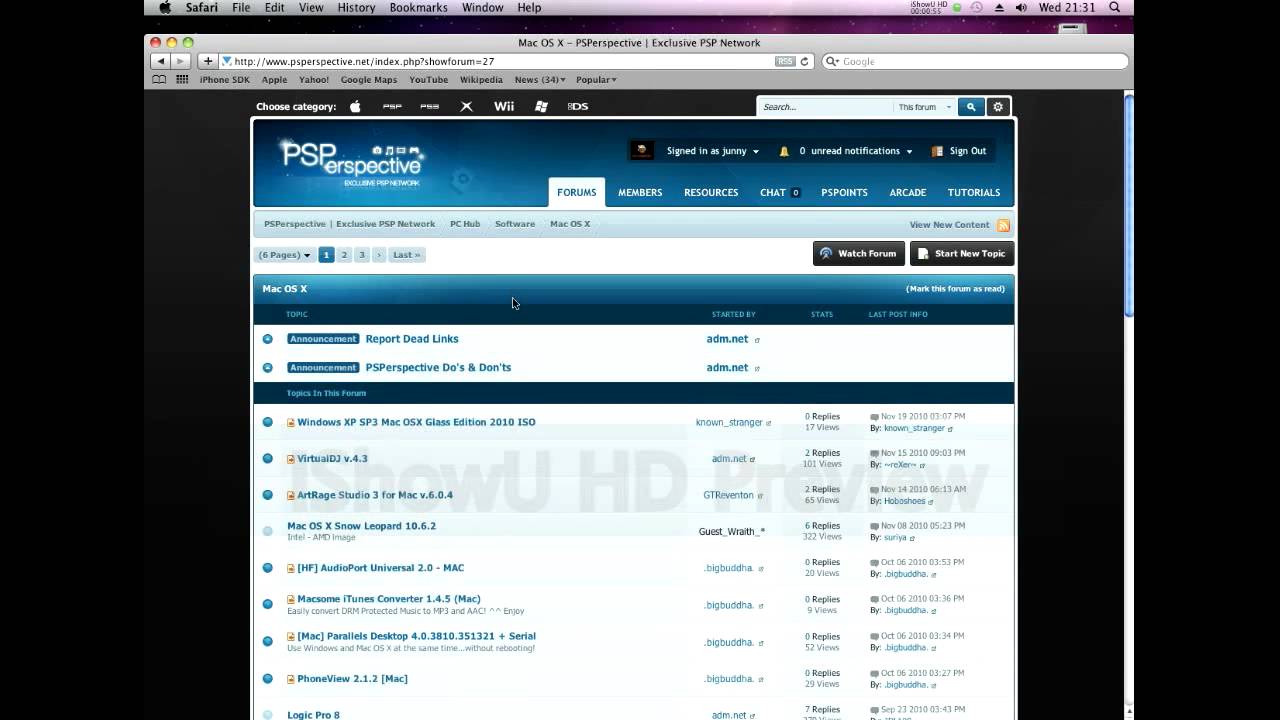Open Safari History menu

tap(356, 7)
